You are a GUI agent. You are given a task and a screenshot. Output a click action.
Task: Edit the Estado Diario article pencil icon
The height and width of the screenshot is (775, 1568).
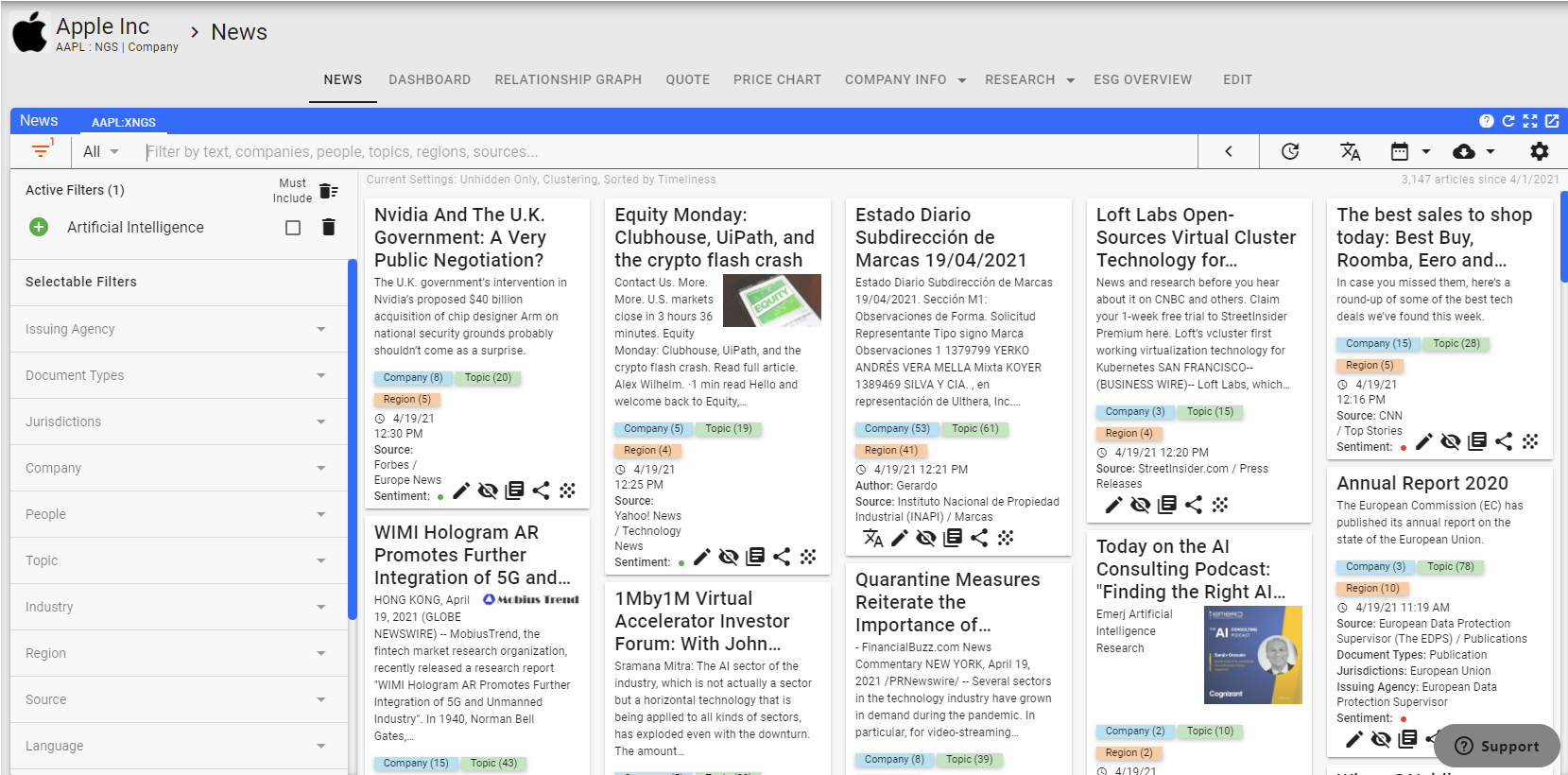click(x=900, y=538)
